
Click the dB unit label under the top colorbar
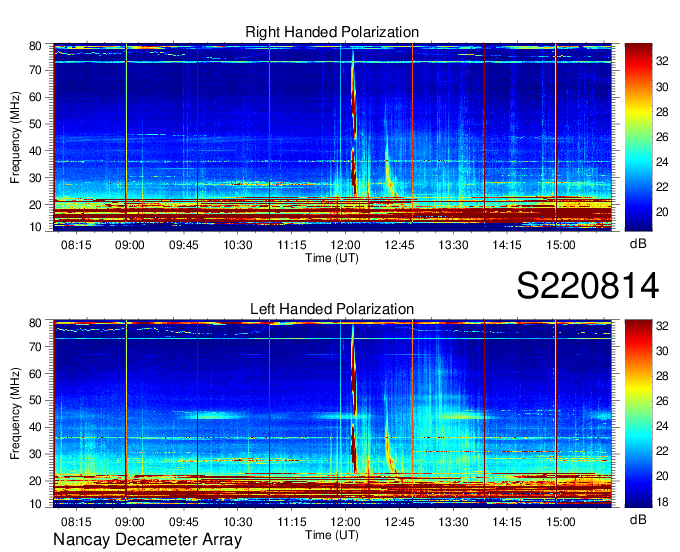point(638,244)
